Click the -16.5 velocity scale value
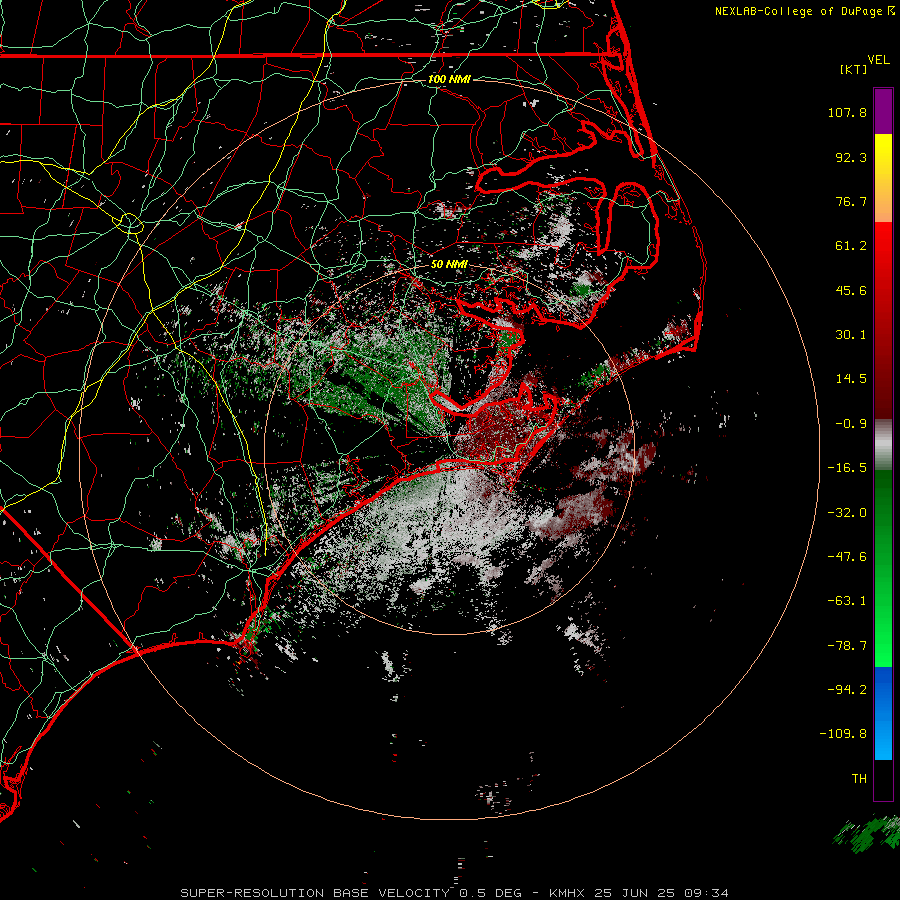Screen dimensions: 900x900 coord(847,468)
